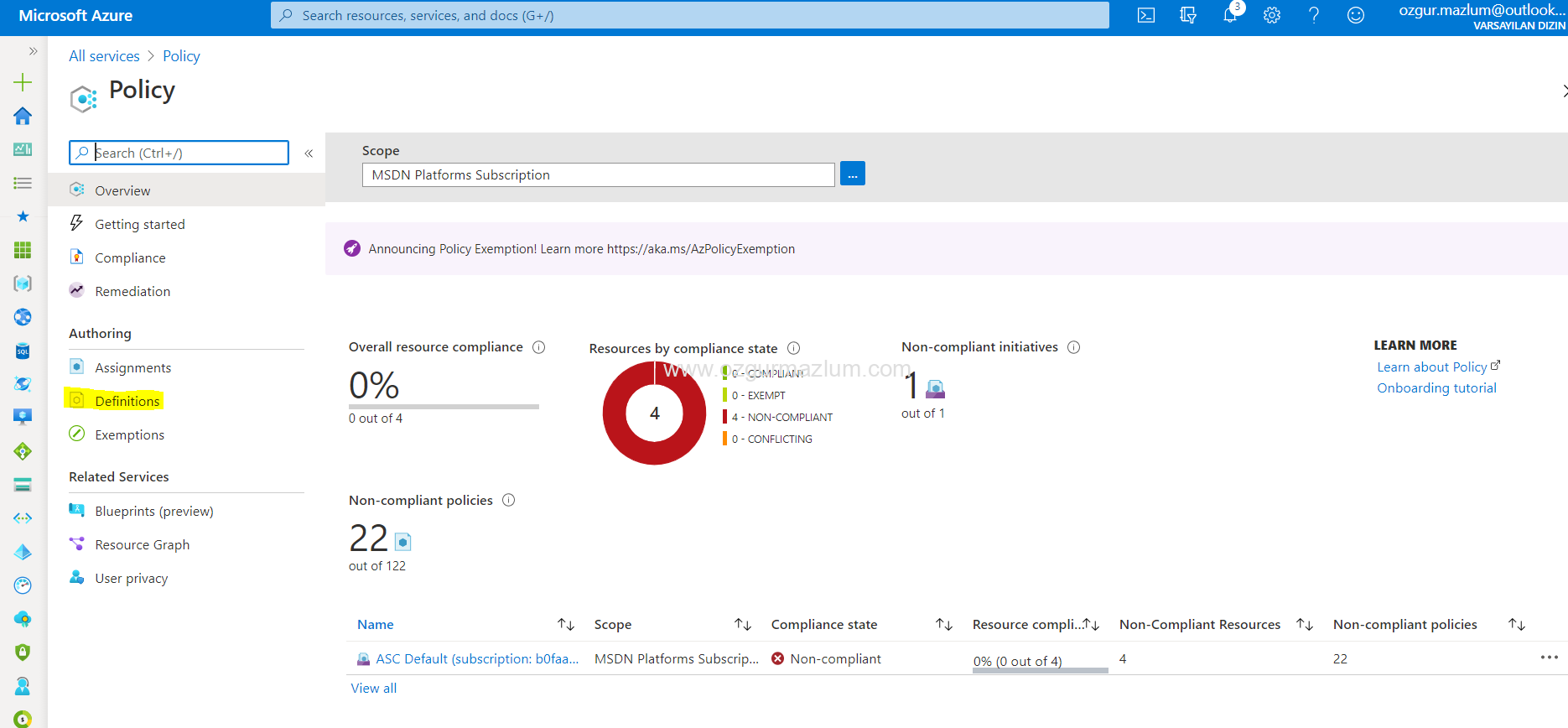This screenshot has width=1568, height=728.
Task: Click the Favorites star icon
Action: [x=23, y=216]
